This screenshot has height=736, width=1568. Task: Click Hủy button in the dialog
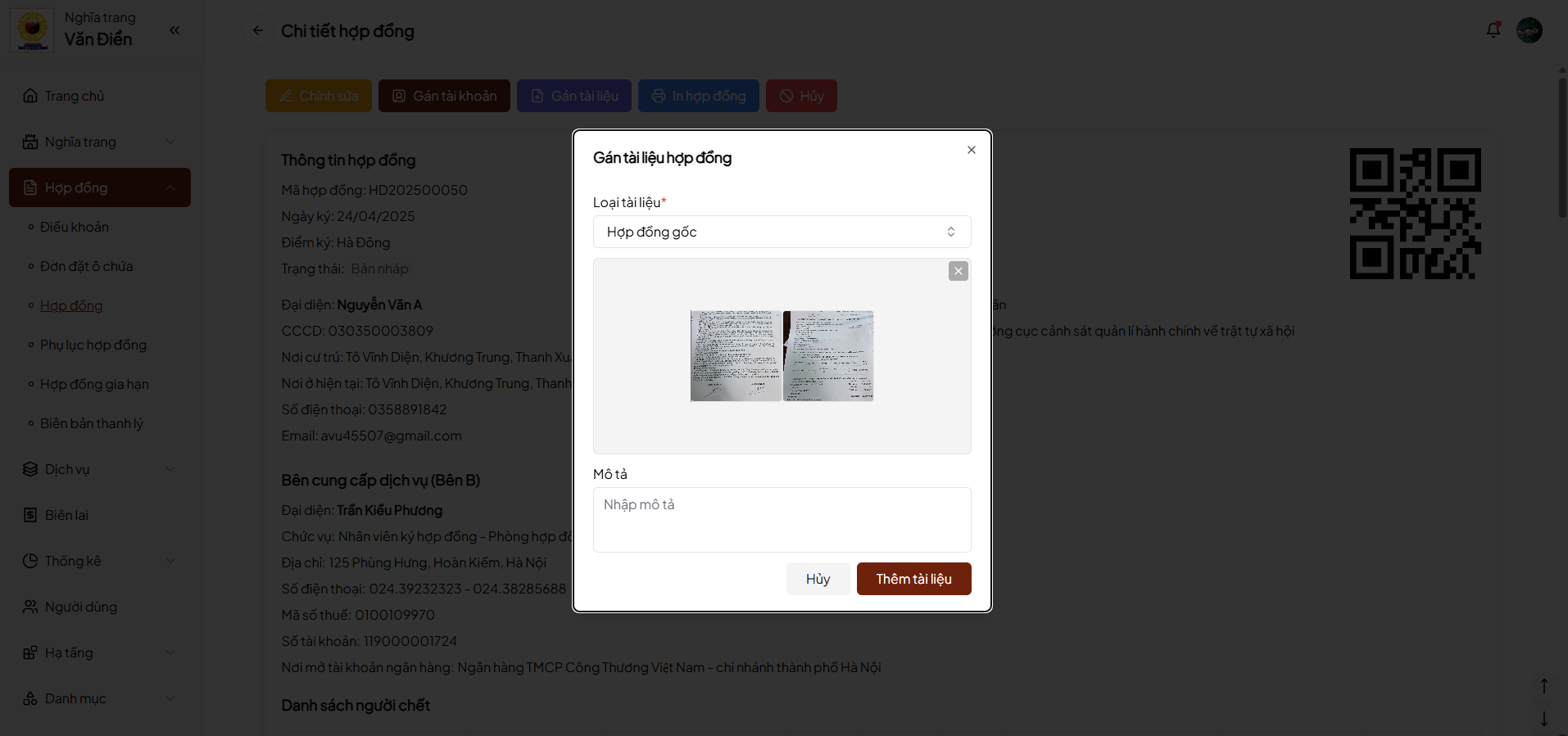pyautogui.click(x=818, y=579)
